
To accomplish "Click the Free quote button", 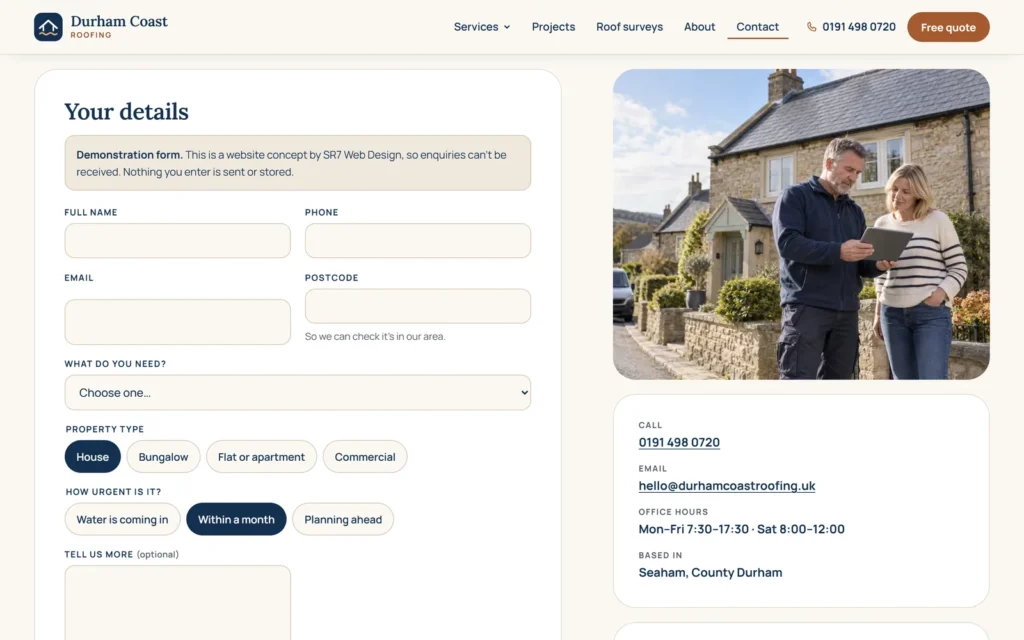I will tap(948, 27).
